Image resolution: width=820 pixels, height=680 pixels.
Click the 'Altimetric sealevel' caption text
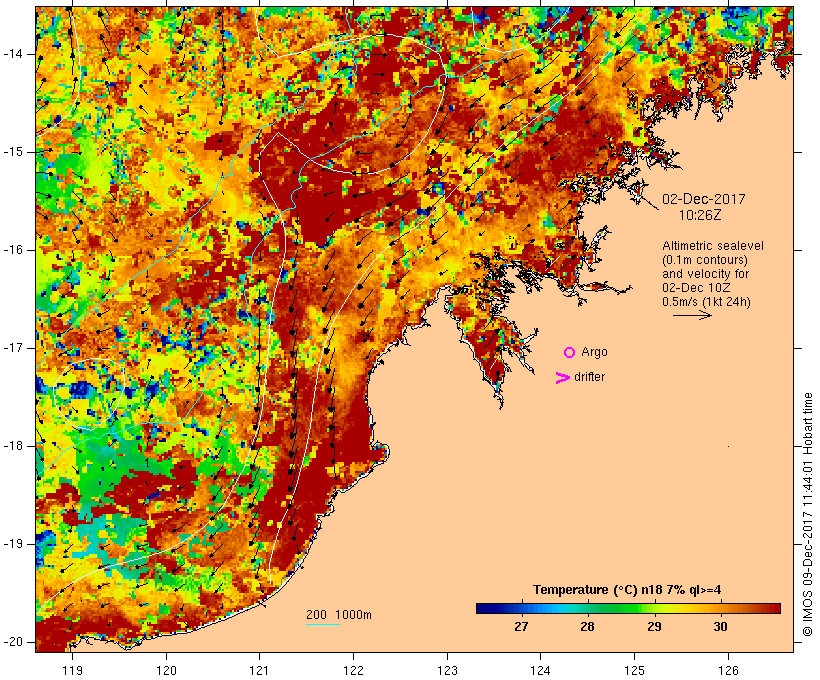713,246
